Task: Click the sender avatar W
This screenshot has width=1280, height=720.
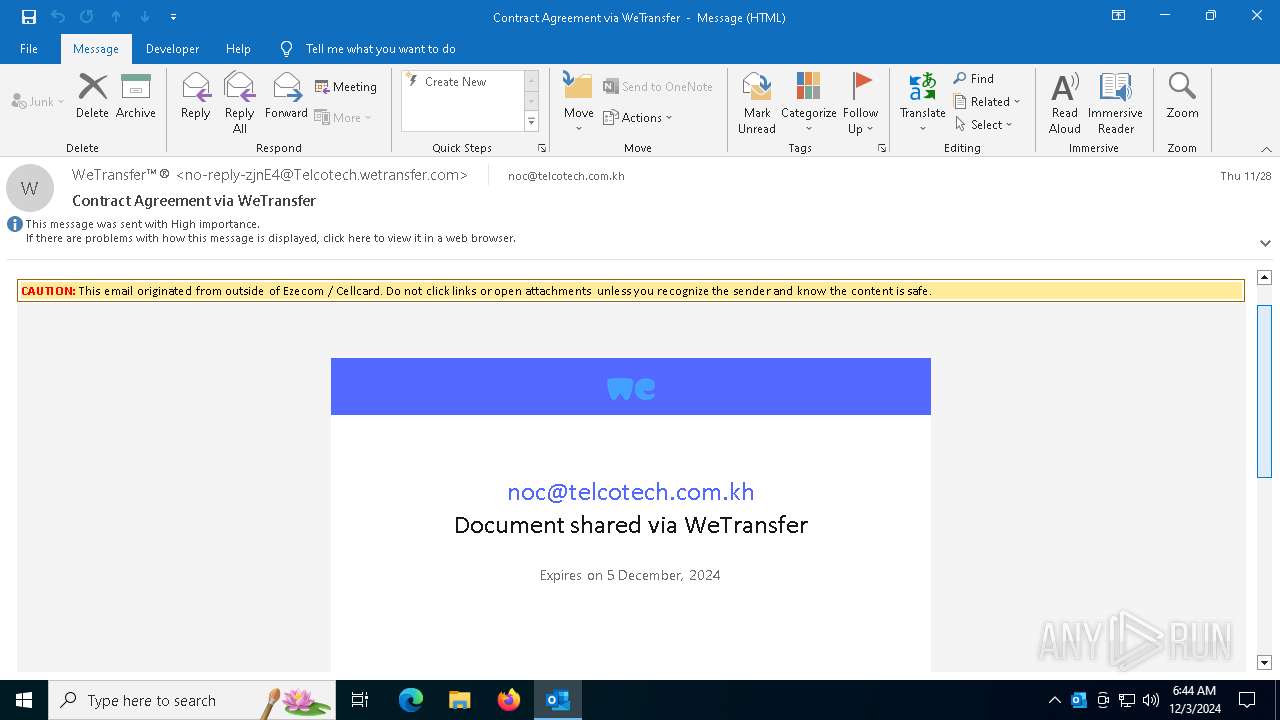Action: (30, 188)
